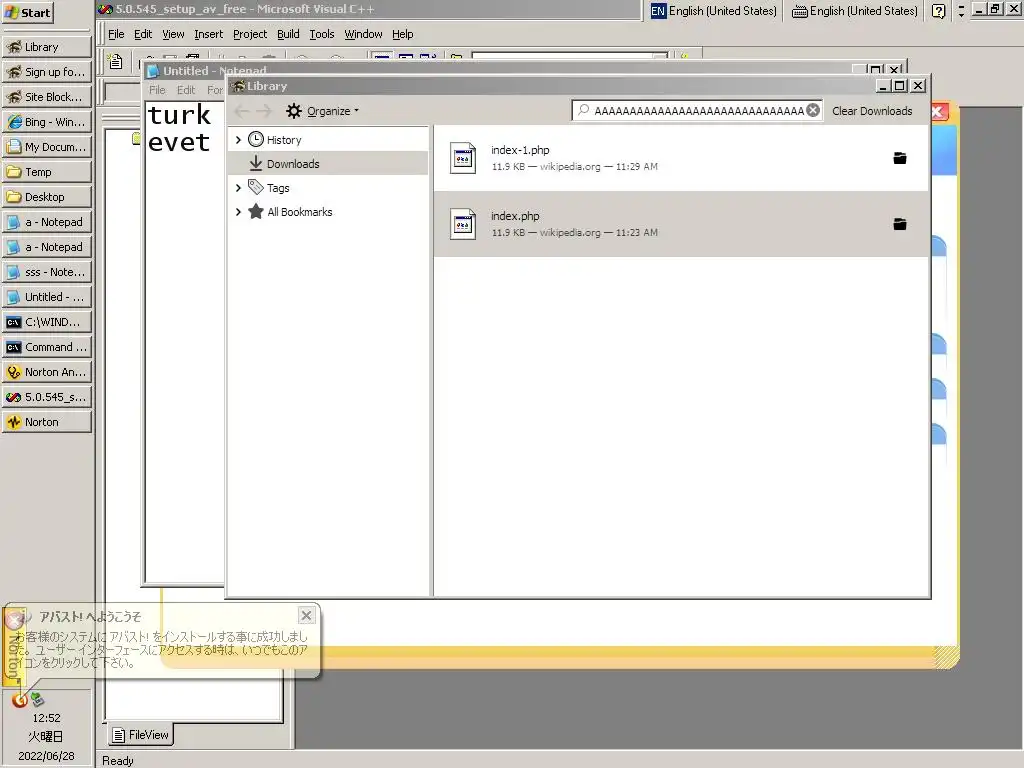Image resolution: width=1024 pixels, height=768 pixels.
Task: Open containing folder for index.php
Action: [900, 224]
